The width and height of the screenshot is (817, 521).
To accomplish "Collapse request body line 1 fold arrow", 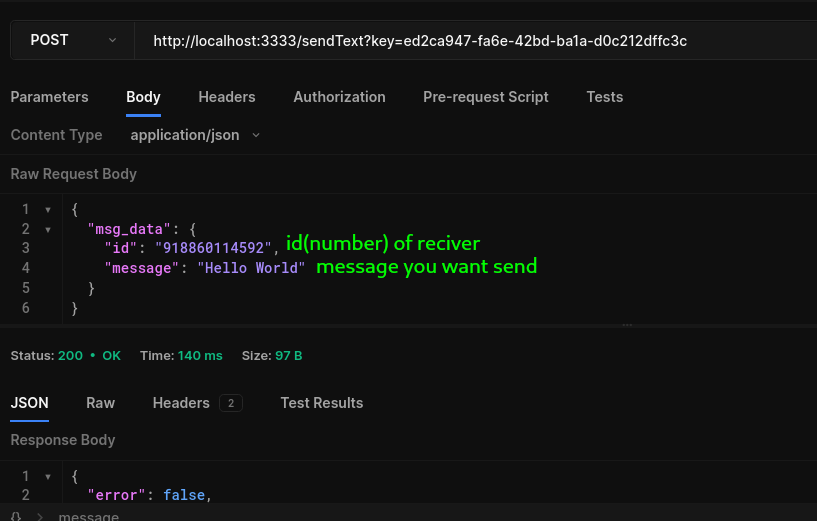I will pos(48,210).
